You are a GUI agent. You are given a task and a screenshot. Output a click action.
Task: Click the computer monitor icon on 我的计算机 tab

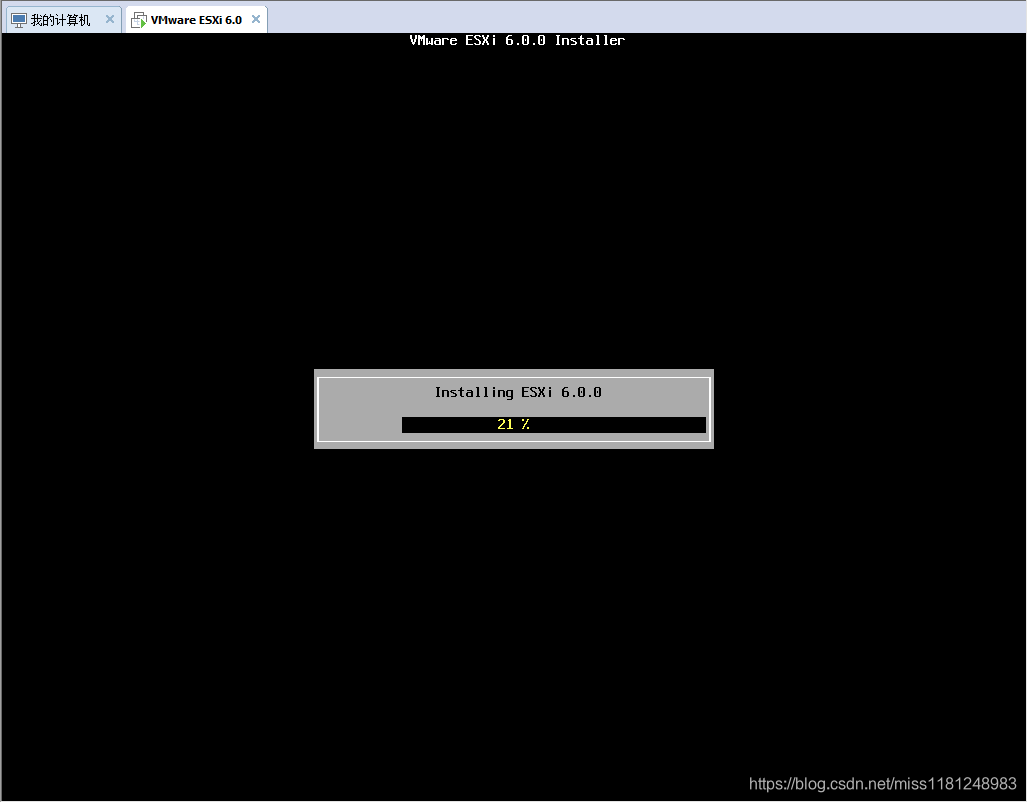[19, 20]
